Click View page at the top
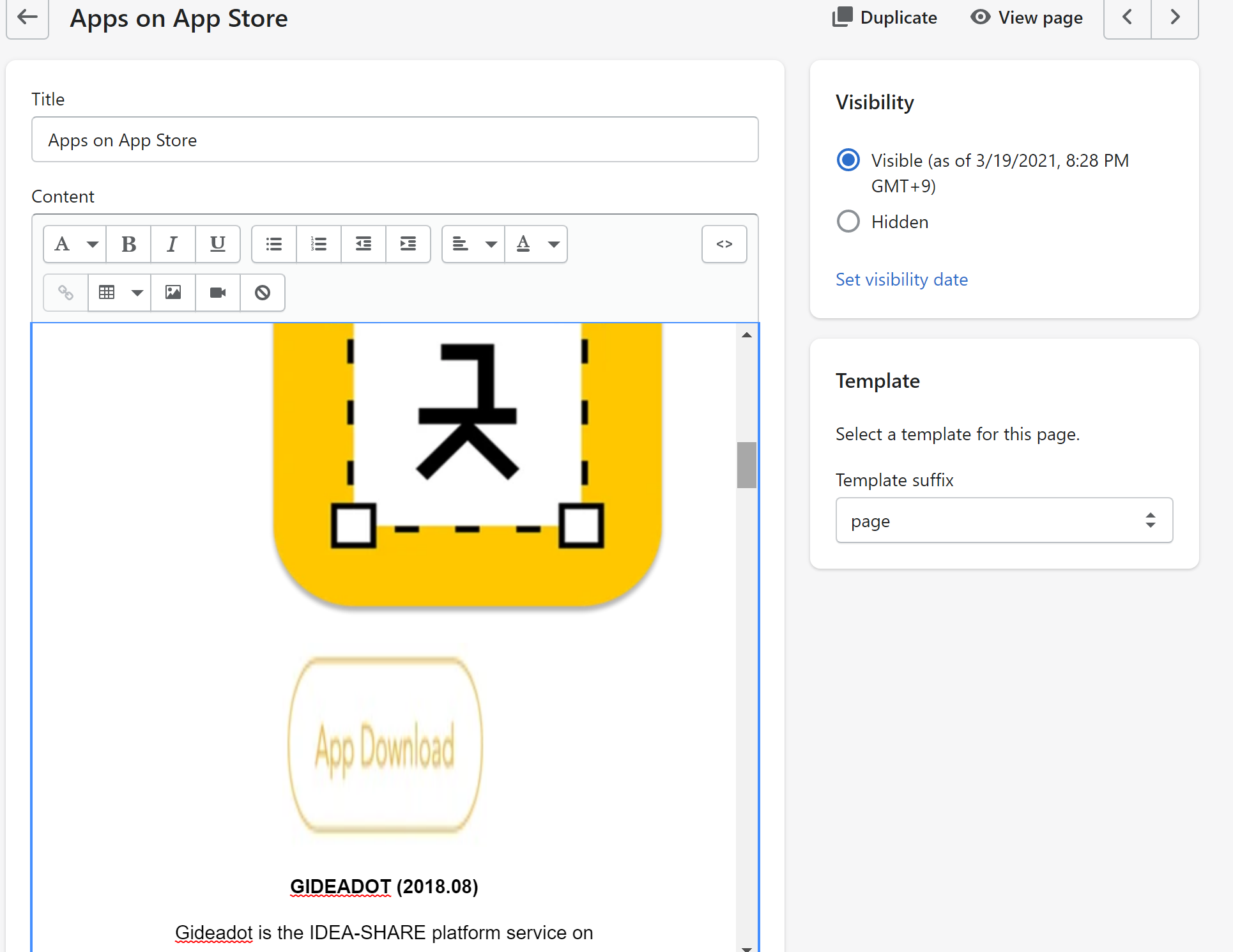Viewport: 1233px width, 952px height. (1027, 17)
